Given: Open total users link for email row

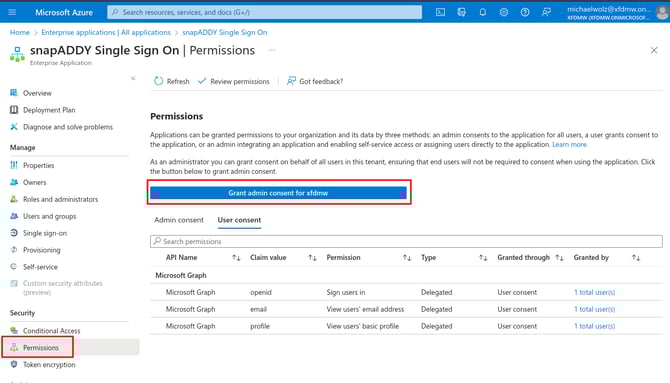Looking at the screenshot, I should coord(594,309).
